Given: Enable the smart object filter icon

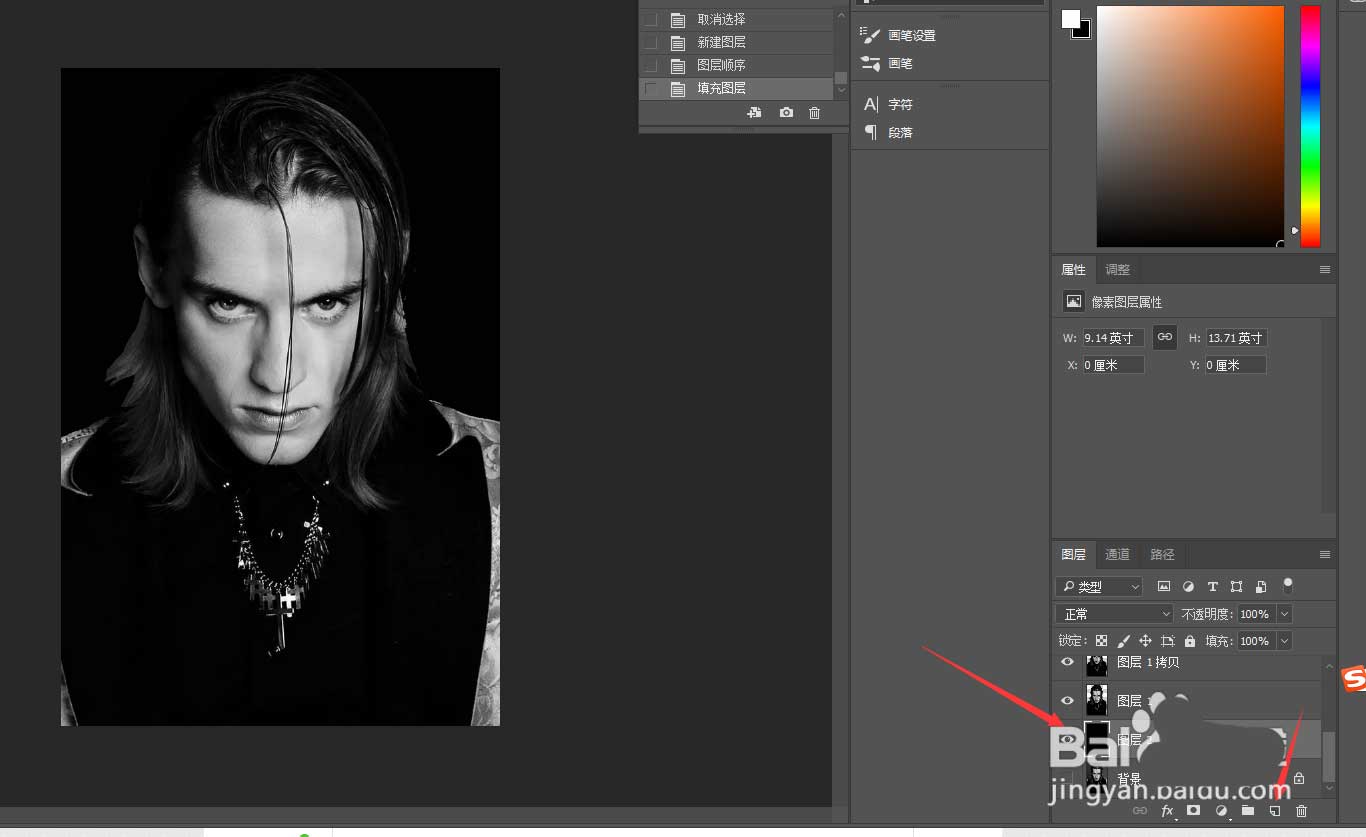Looking at the screenshot, I should pos(1261,587).
